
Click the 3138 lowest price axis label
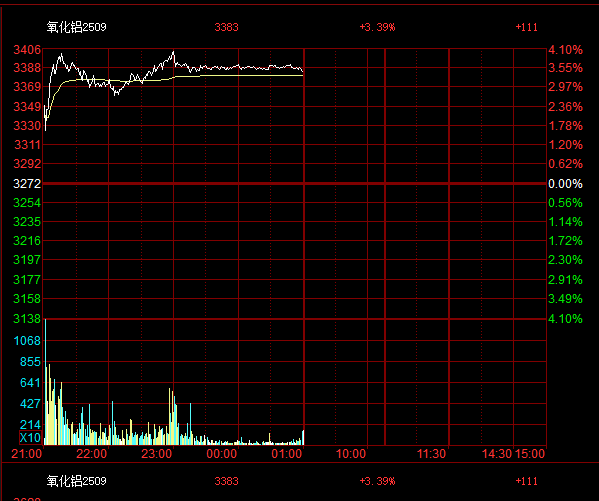(x=27, y=319)
